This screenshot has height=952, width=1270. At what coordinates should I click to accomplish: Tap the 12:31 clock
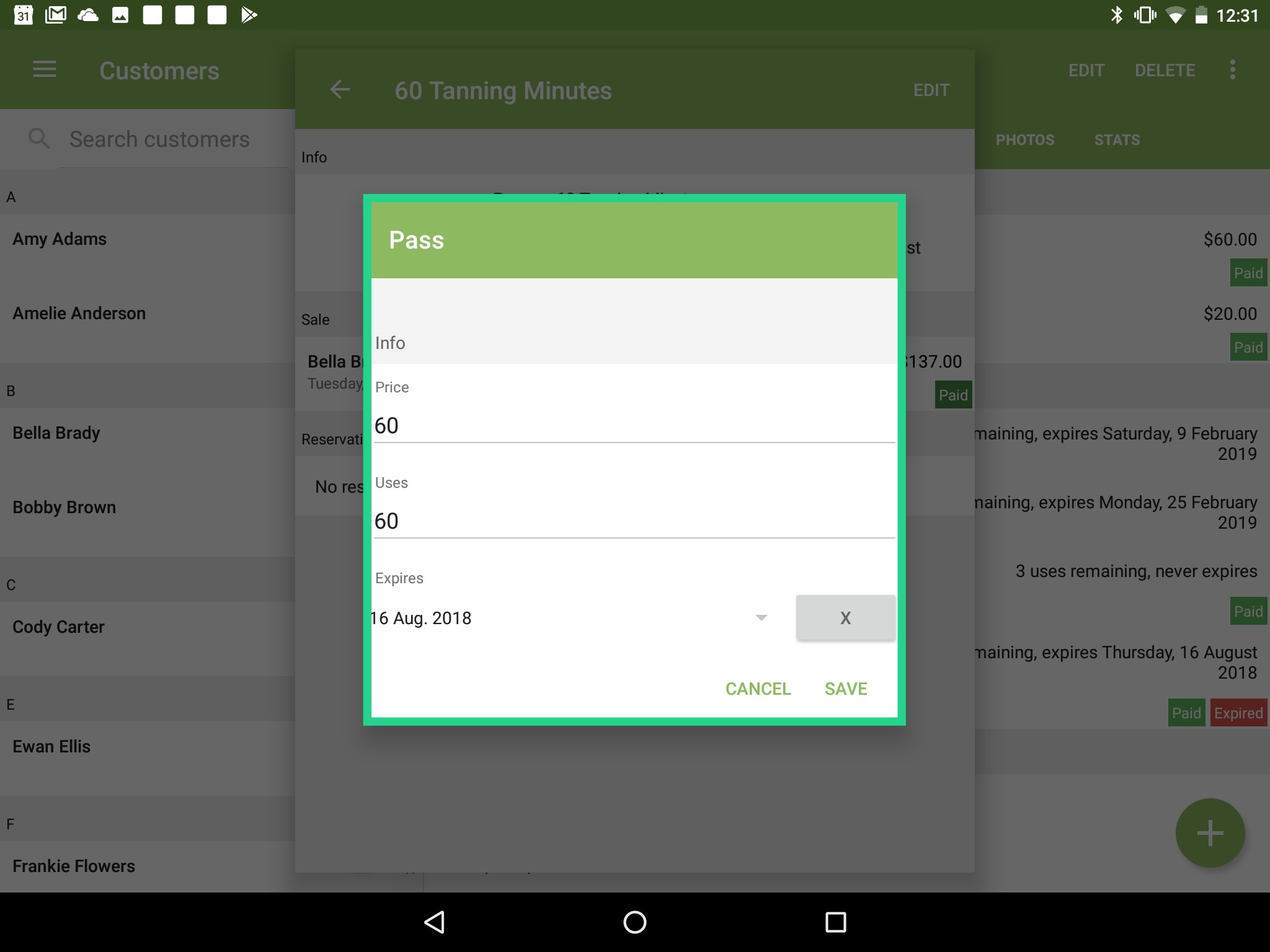pos(1237,15)
